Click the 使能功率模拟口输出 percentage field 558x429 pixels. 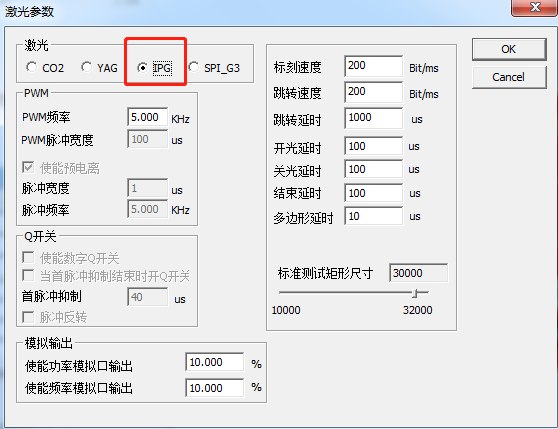tap(215, 362)
